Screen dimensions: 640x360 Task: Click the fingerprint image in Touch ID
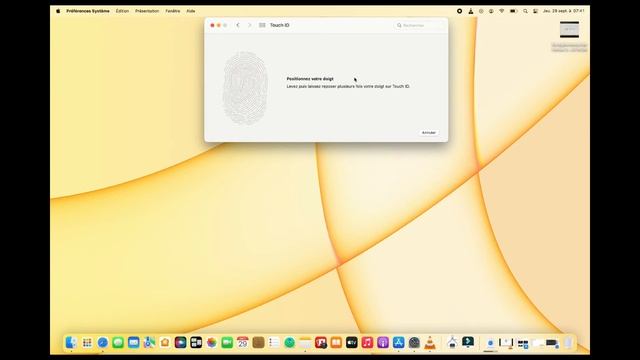[x=245, y=88]
